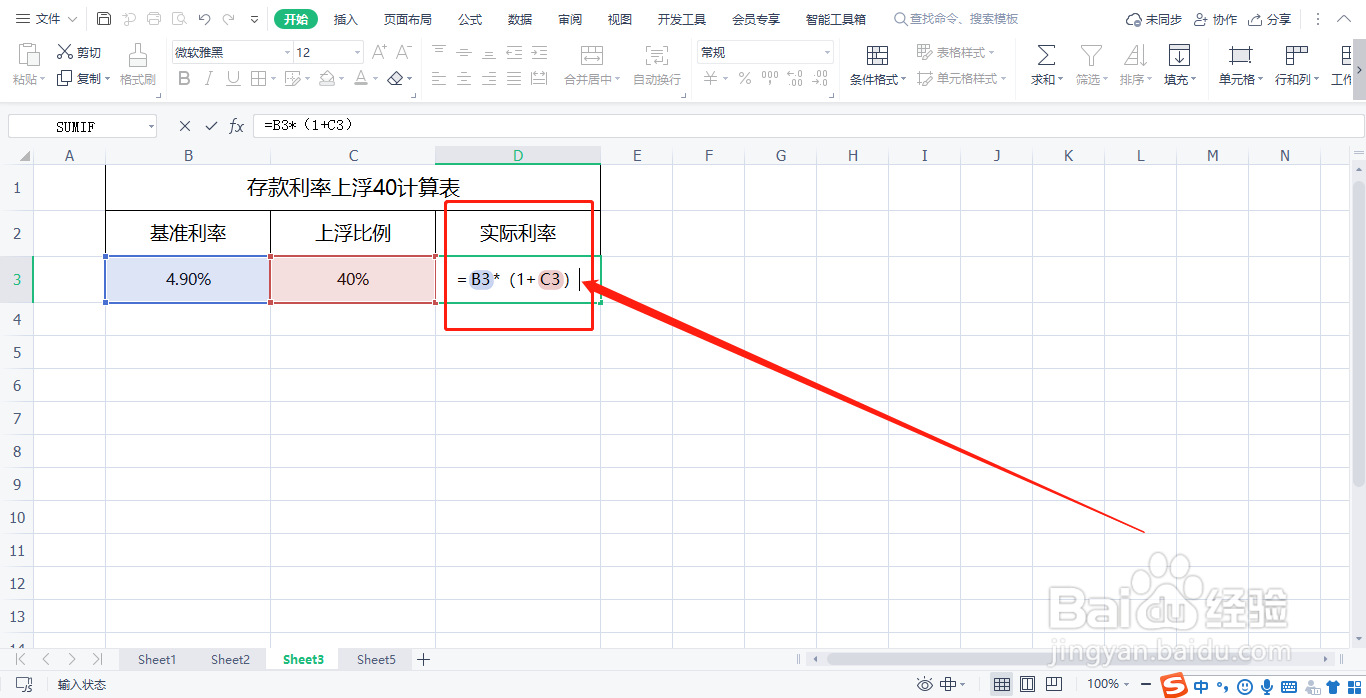
Task: Apply bold formatting to selection
Action: pos(184,78)
